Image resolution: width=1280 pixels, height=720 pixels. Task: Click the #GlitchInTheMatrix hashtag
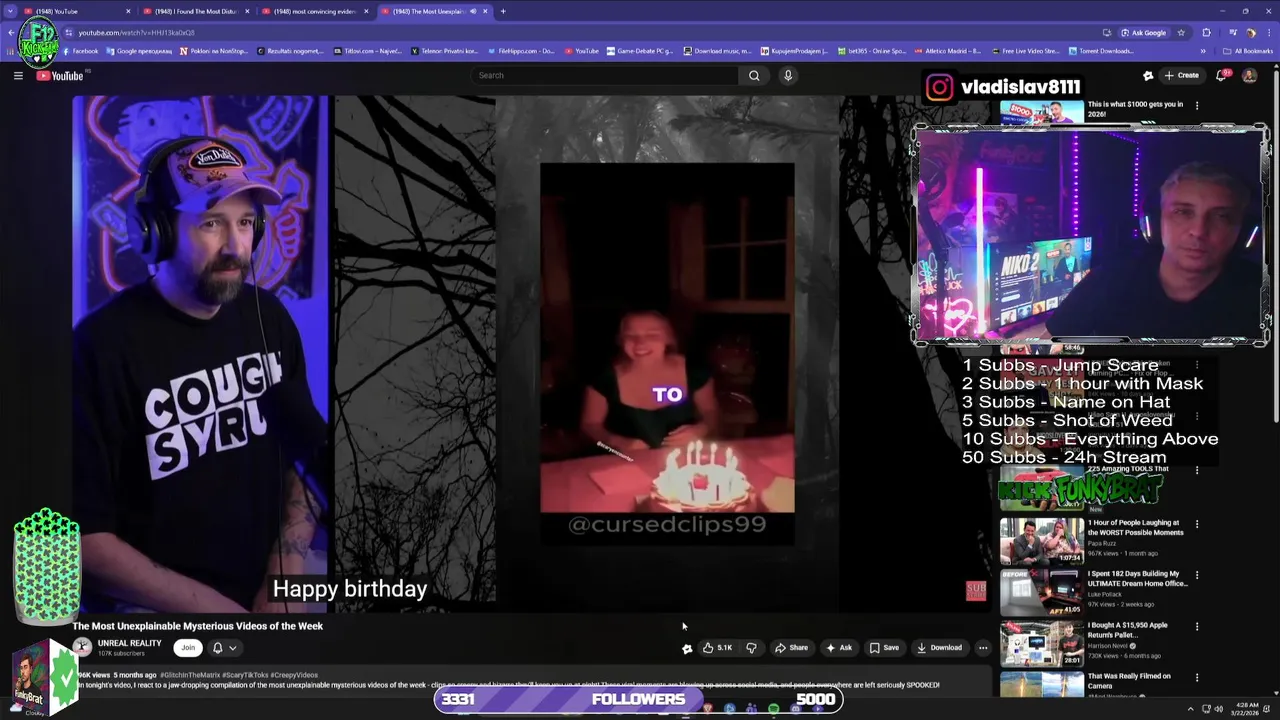[x=190, y=675]
